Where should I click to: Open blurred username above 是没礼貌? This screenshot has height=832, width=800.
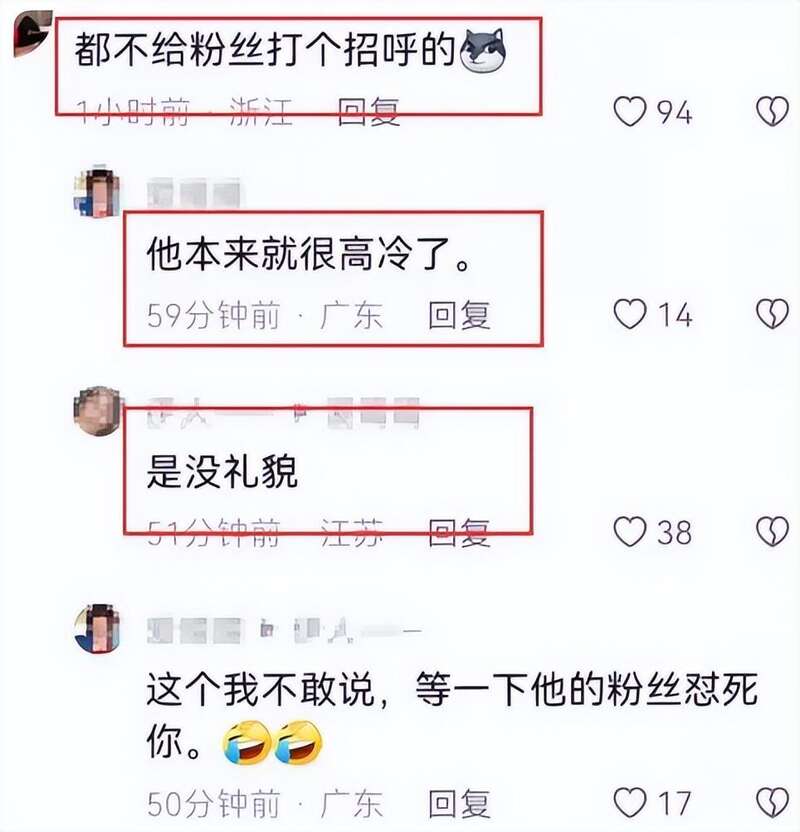point(283,412)
